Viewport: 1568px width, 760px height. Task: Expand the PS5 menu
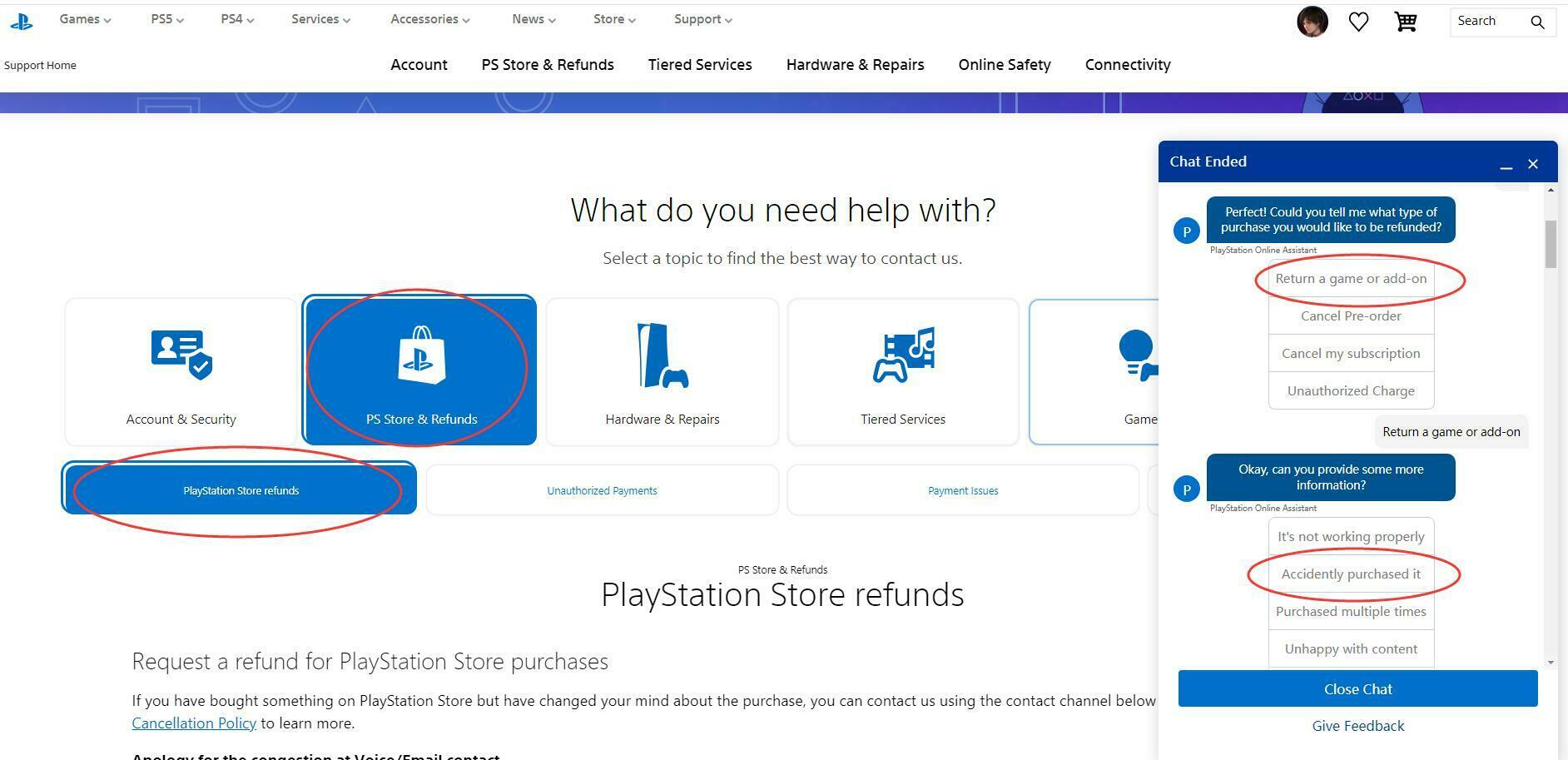167,19
